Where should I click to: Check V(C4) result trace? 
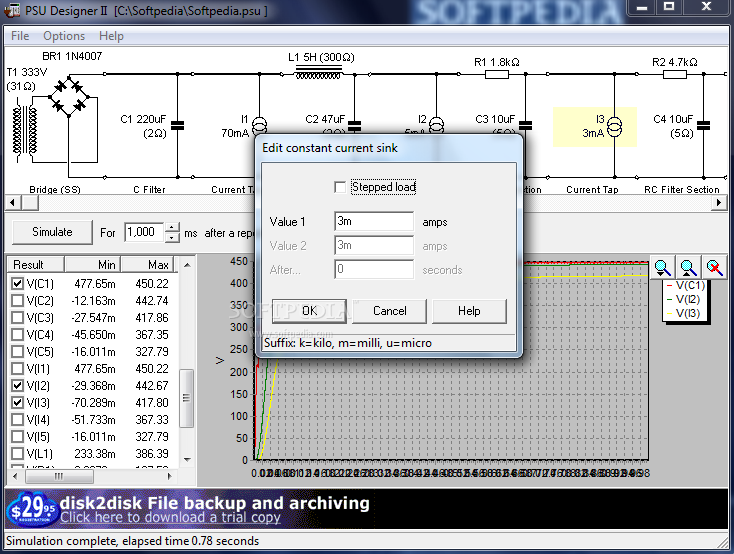(x=17, y=334)
